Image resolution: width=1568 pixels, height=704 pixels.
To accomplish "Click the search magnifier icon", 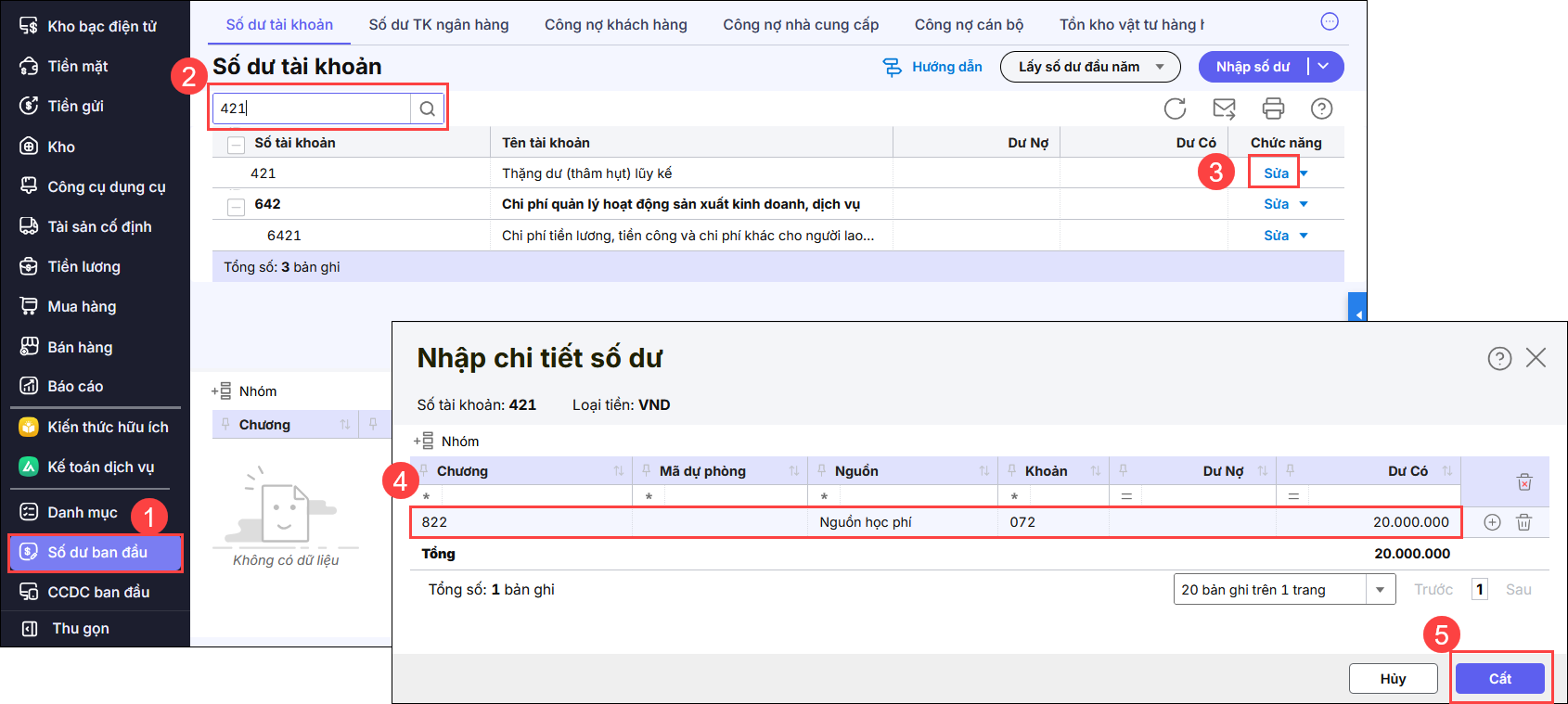I will coord(427,109).
